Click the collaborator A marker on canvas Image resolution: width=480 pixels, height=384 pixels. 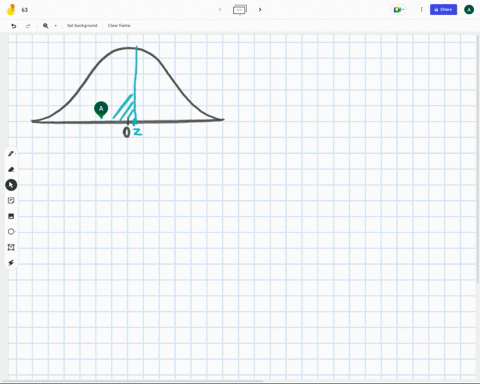(x=101, y=109)
